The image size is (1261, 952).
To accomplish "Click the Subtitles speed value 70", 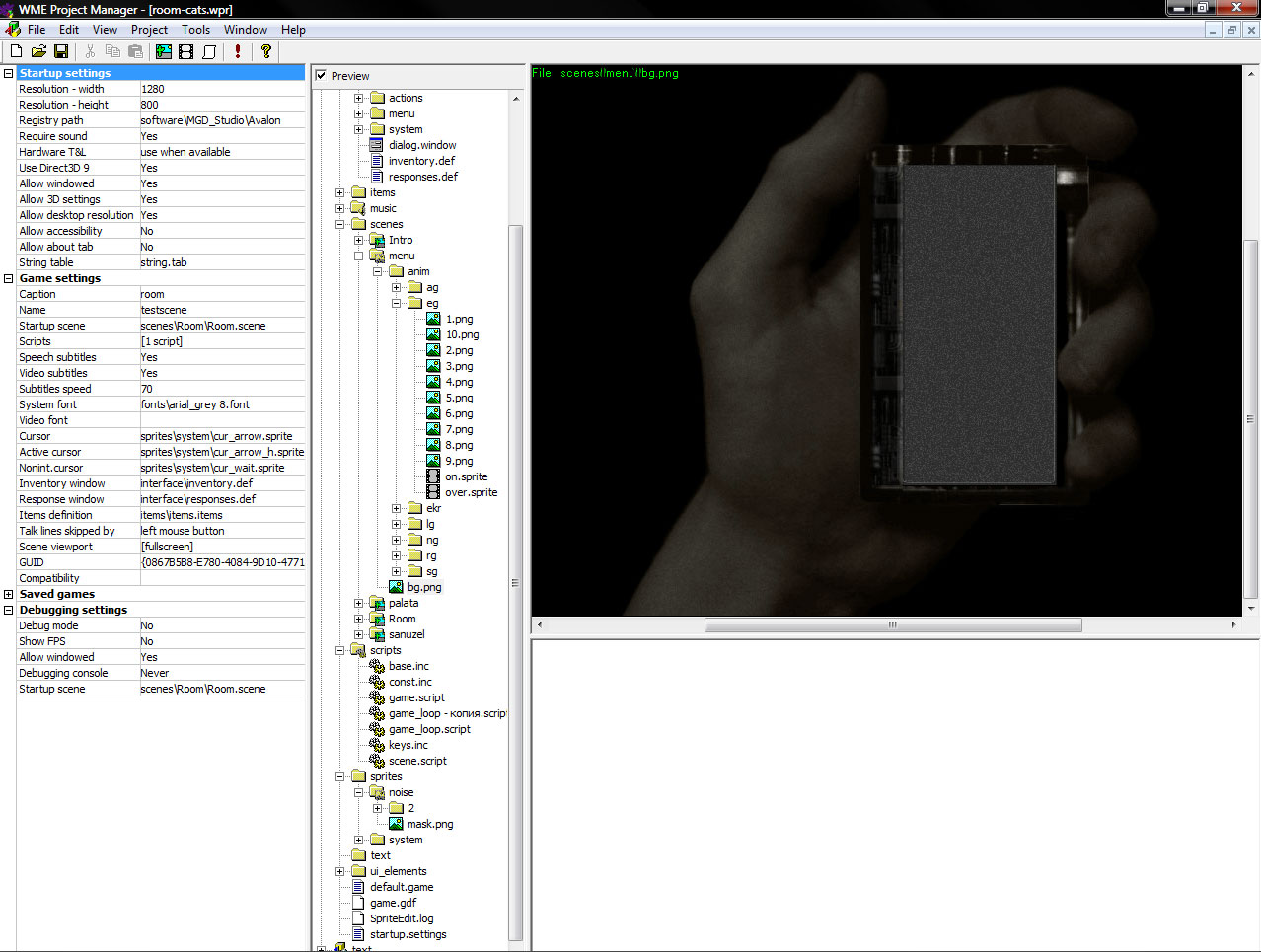I will (222, 389).
